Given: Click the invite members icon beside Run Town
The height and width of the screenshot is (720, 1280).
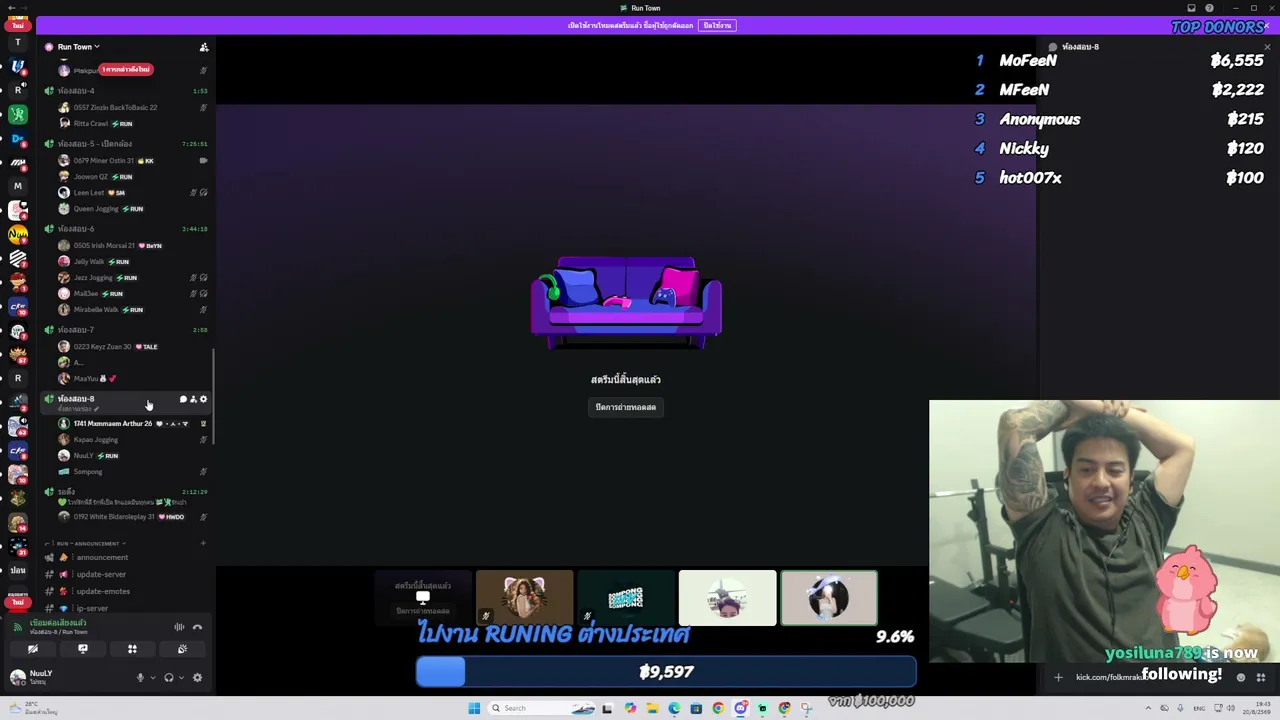Looking at the screenshot, I should [204, 47].
